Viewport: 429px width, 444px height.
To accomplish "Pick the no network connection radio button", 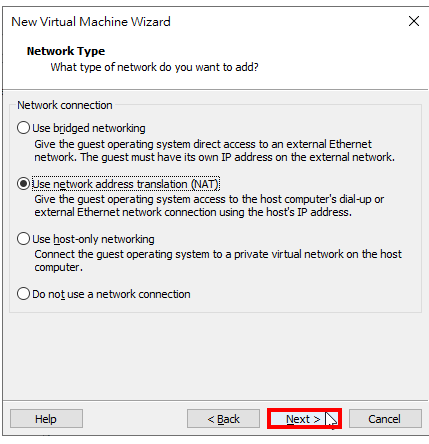I will click(23, 294).
